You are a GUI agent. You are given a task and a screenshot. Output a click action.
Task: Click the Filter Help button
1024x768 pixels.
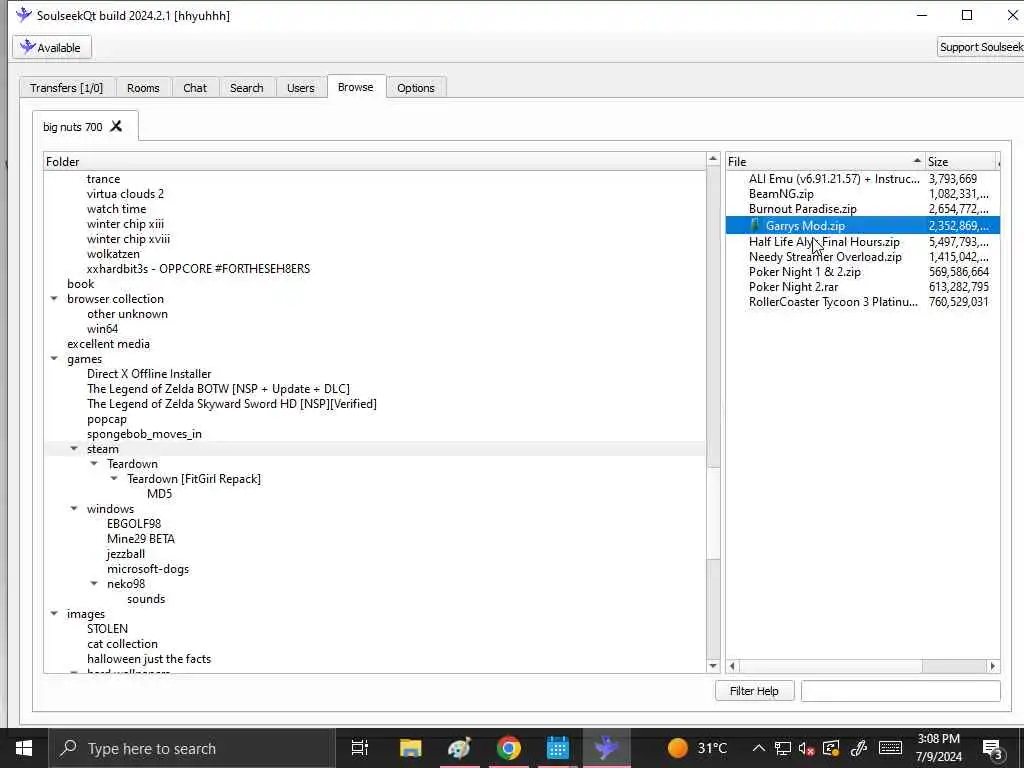point(754,691)
